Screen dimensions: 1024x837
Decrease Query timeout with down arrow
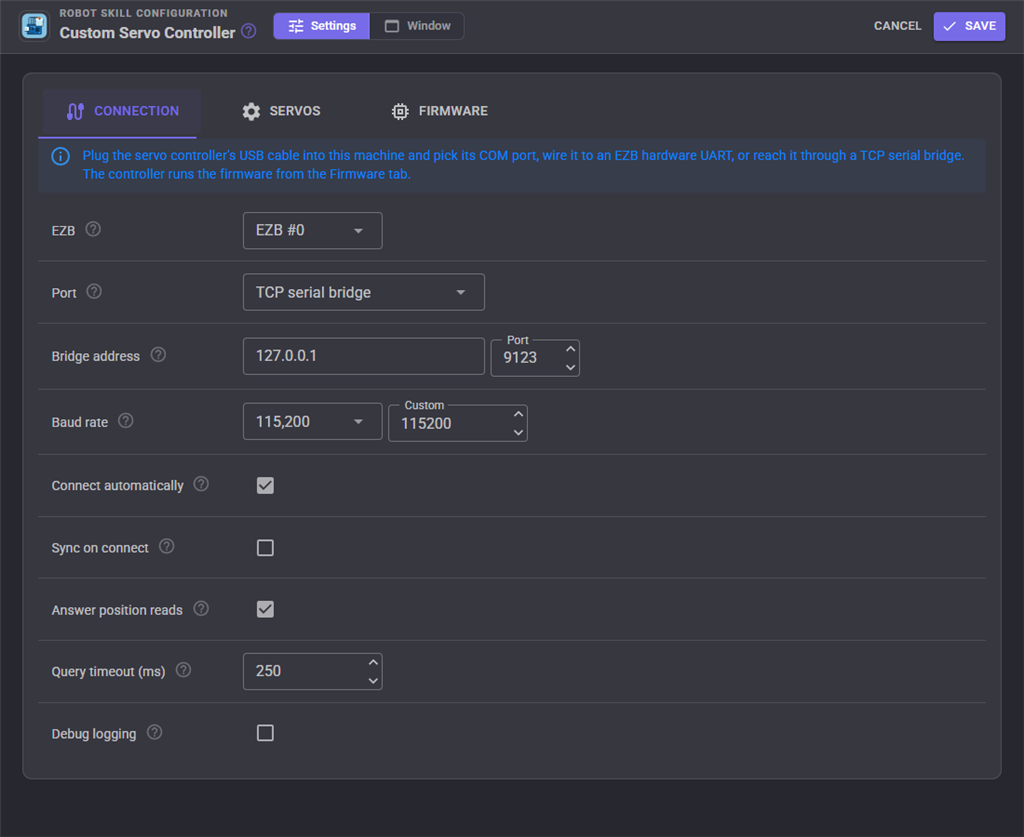pyautogui.click(x=373, y=681)
